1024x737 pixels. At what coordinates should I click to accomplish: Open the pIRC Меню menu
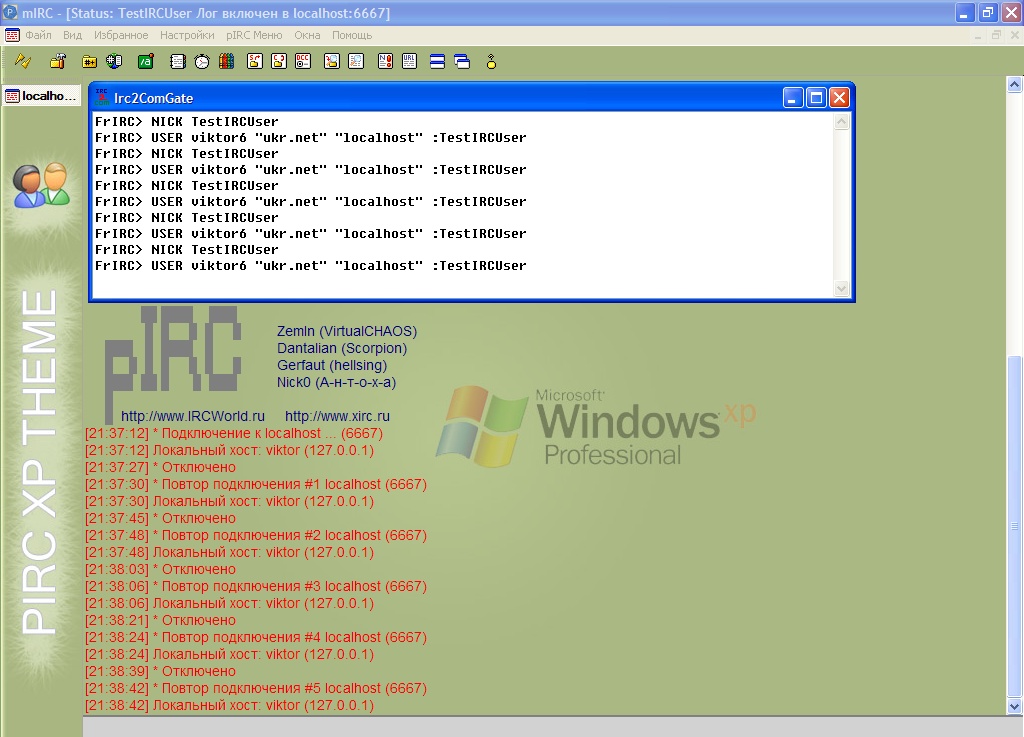click(x=254, y=35)
